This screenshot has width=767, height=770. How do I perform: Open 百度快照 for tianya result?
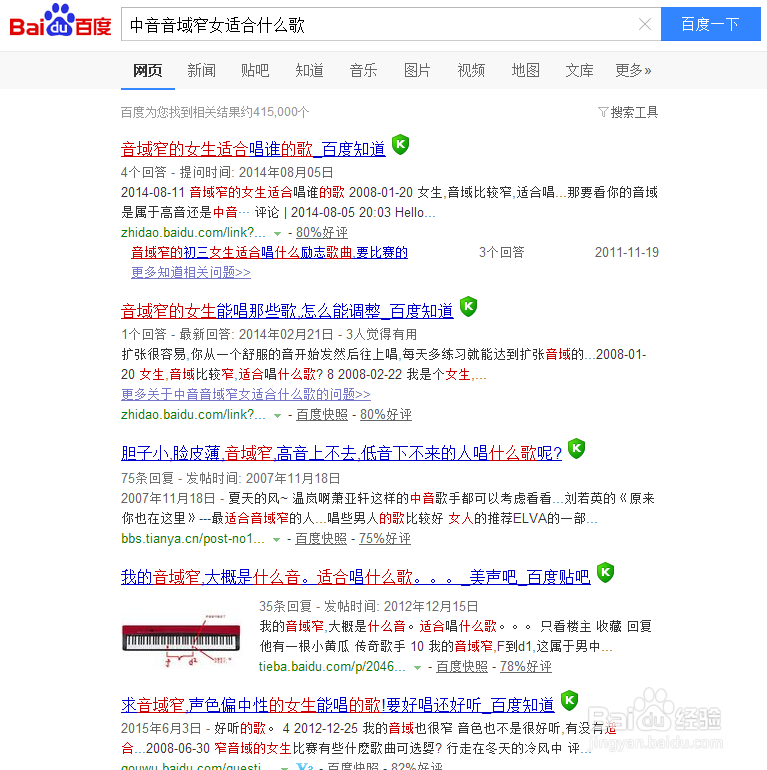[321, 539]
